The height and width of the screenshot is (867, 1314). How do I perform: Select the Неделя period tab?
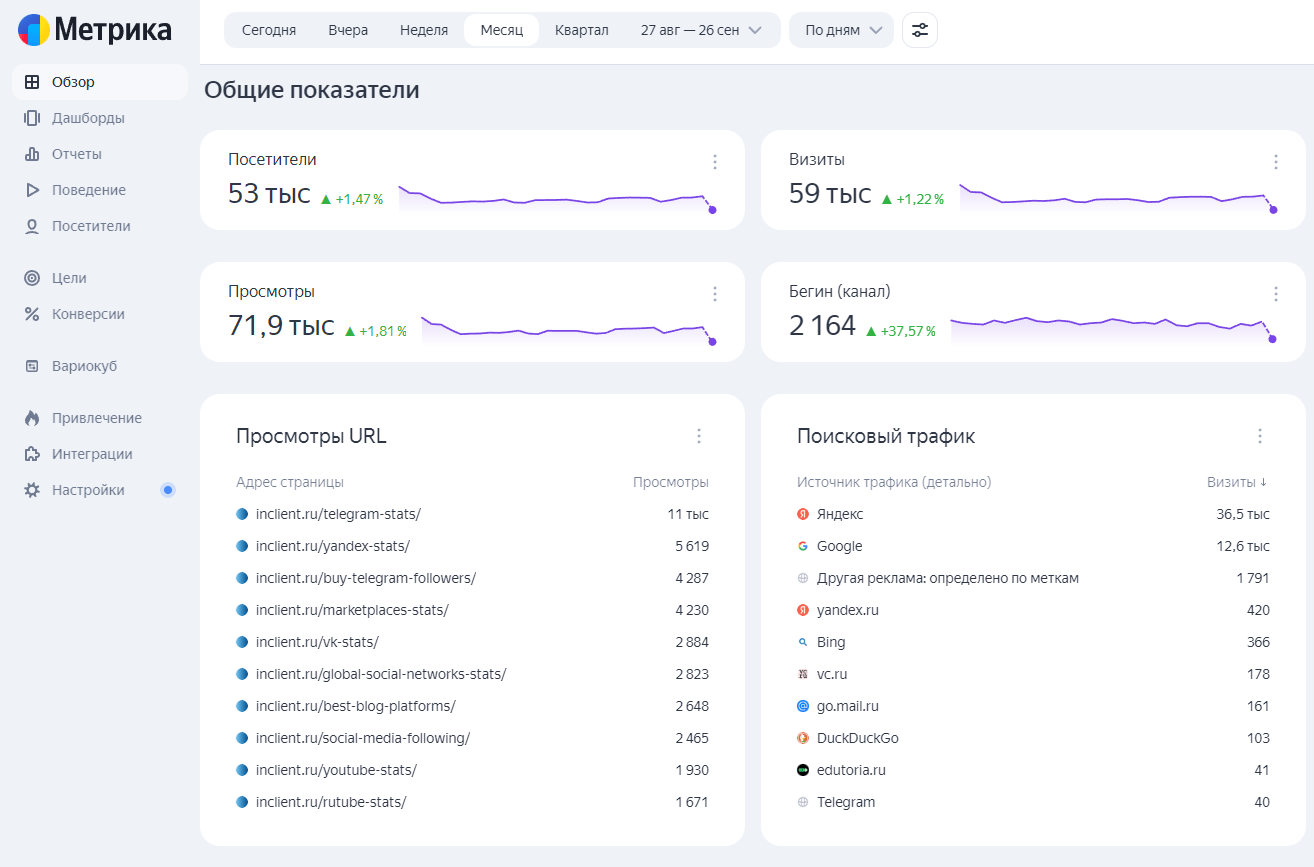pyautogui.click(x=424, y=30)
